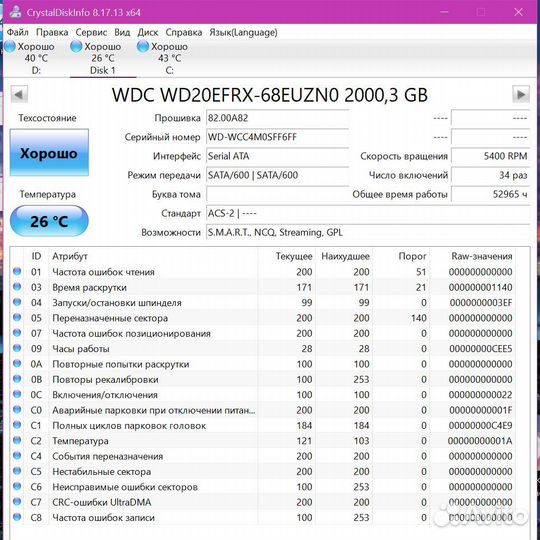Click the S.M.A.R.T., NCQ features field

[x=368, y=232]
